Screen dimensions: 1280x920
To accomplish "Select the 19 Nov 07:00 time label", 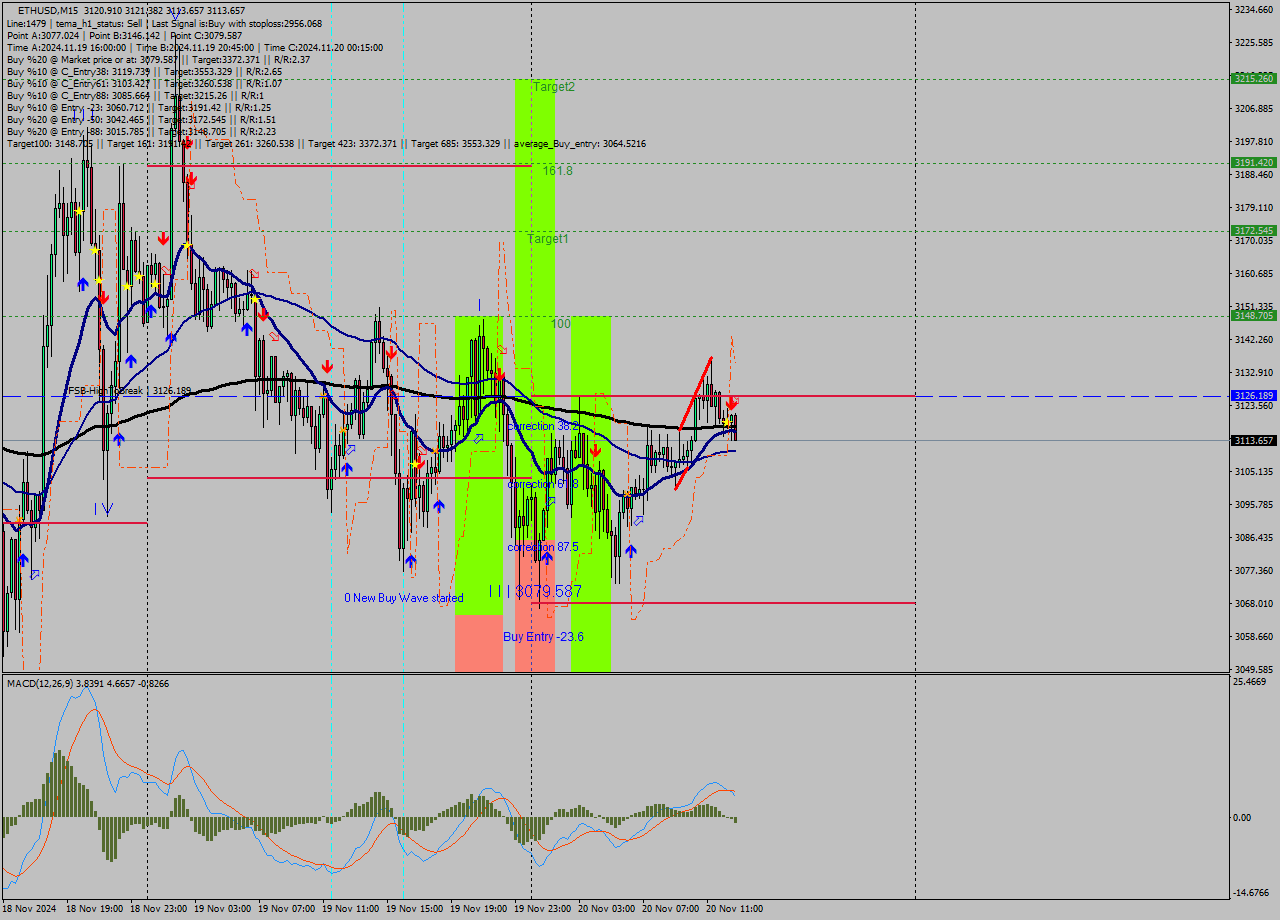I will pos(287,909).
